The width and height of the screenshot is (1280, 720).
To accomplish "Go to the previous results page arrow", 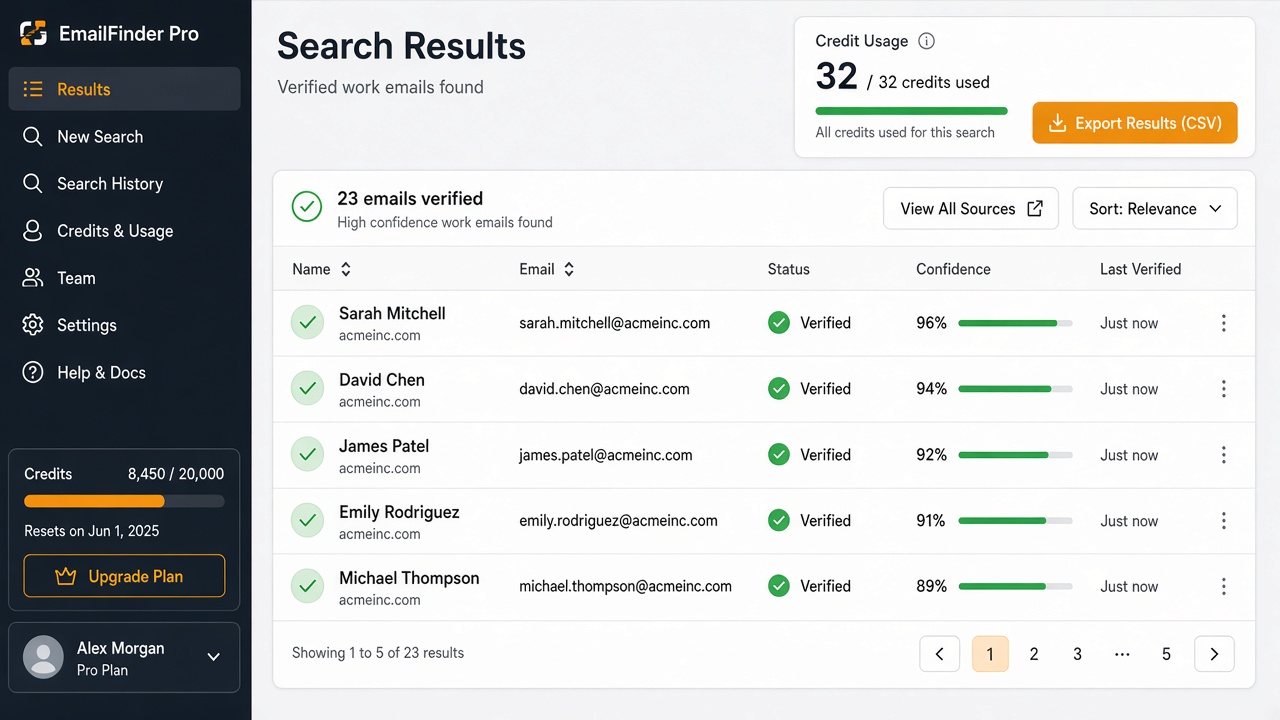I will point(940,654).
